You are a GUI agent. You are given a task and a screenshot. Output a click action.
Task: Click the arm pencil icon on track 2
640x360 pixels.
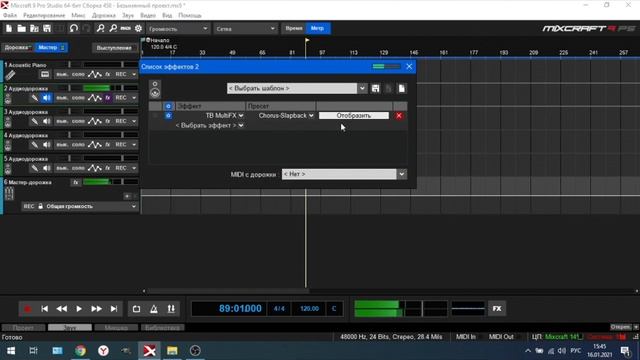click(35, 98)
